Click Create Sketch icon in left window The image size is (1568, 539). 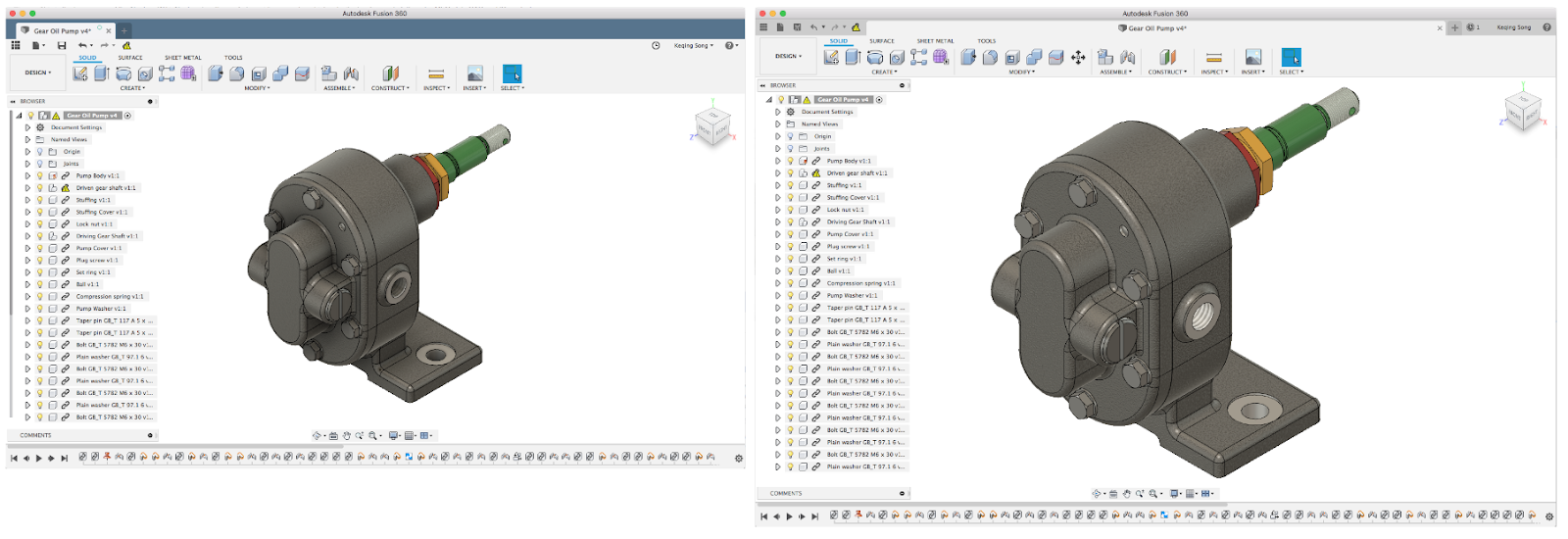click(80, 73)
